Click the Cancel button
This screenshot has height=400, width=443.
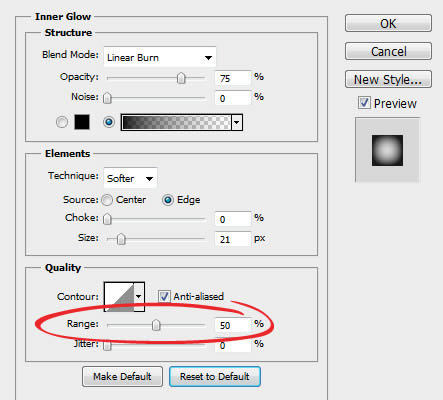pos(388,51)
